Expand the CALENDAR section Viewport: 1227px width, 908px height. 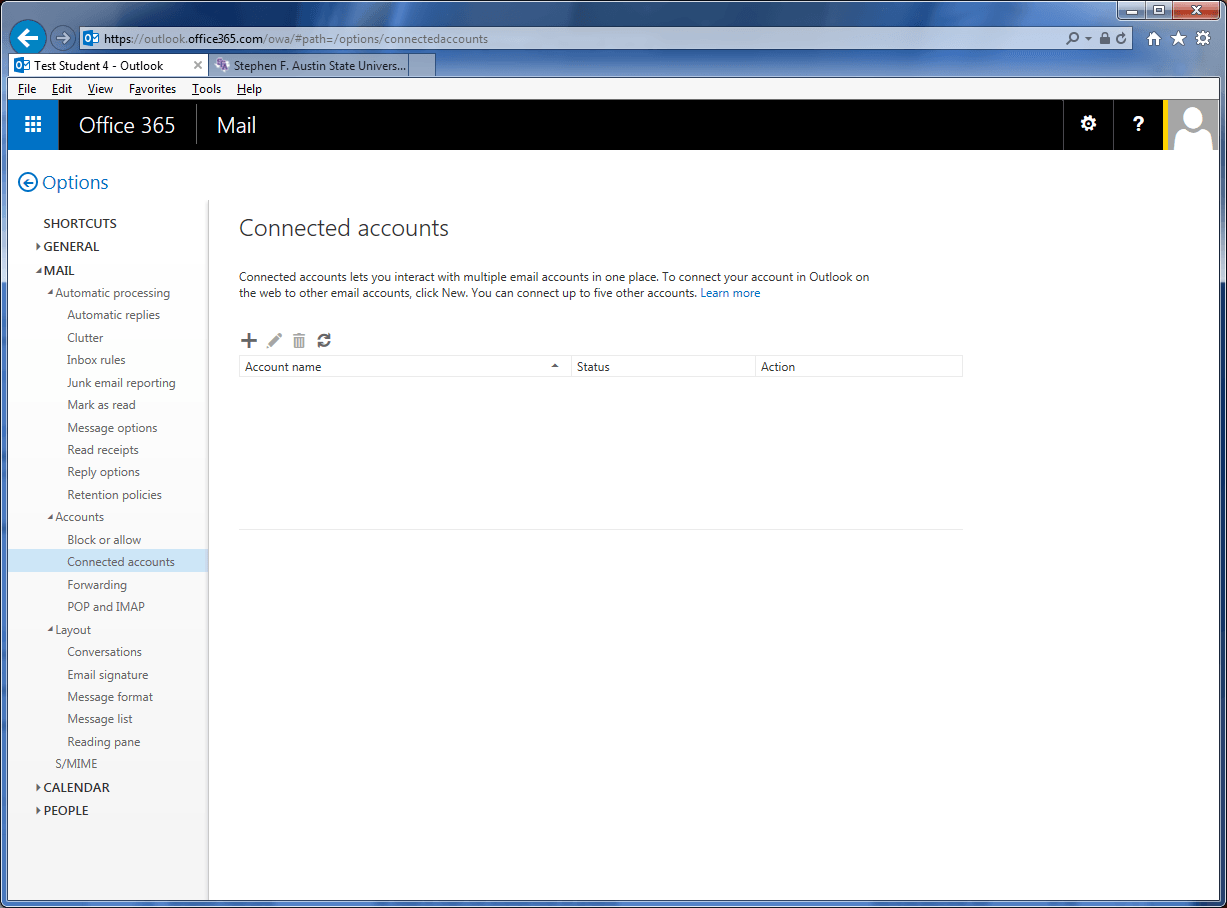point(76,788)
